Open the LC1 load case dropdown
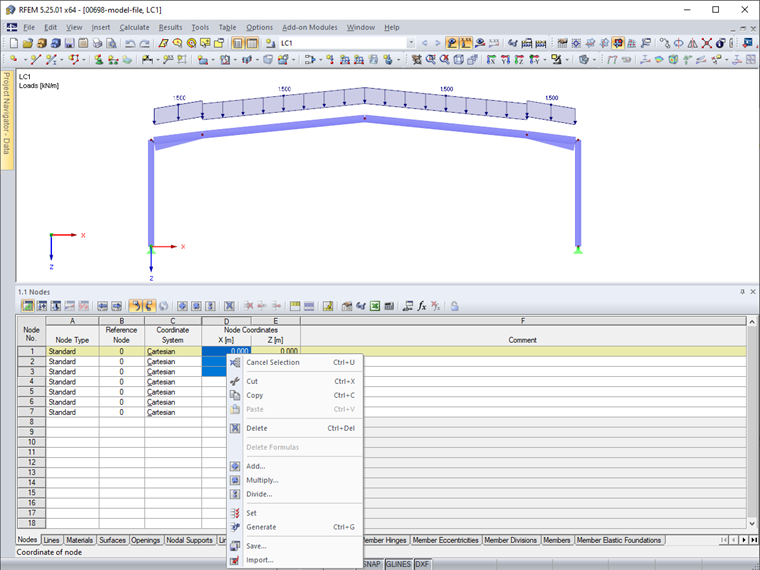 click(x=411, y=43)
